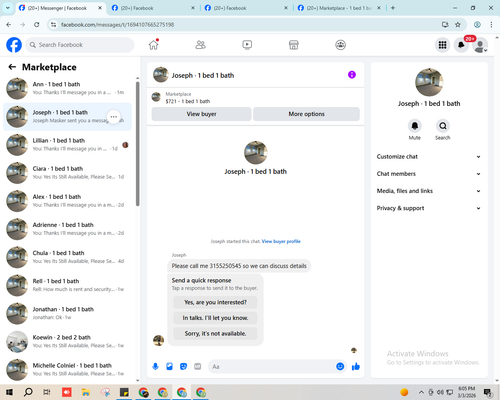Image resolution: width=500 pixels, height=400 pixels.
Task: Open Lillian - 1 bed 1 bath conversation
Action: pos(67,145)
